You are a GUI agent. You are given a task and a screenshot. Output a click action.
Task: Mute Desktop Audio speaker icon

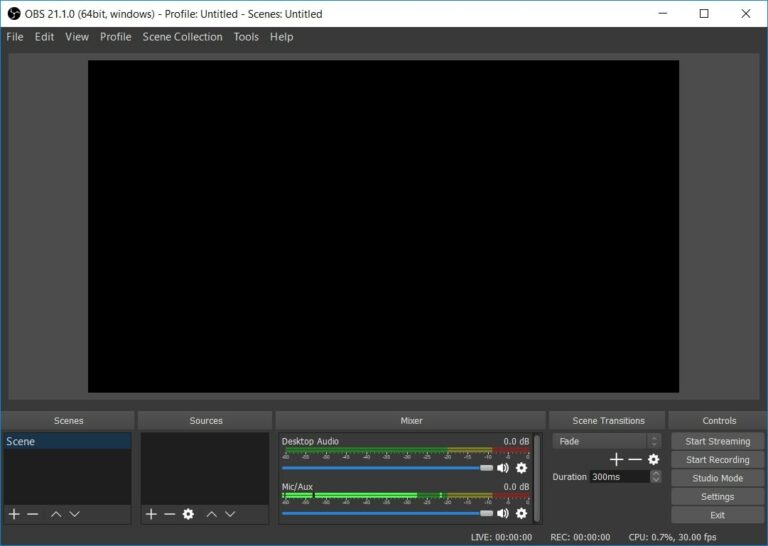(x=503, y=468)
